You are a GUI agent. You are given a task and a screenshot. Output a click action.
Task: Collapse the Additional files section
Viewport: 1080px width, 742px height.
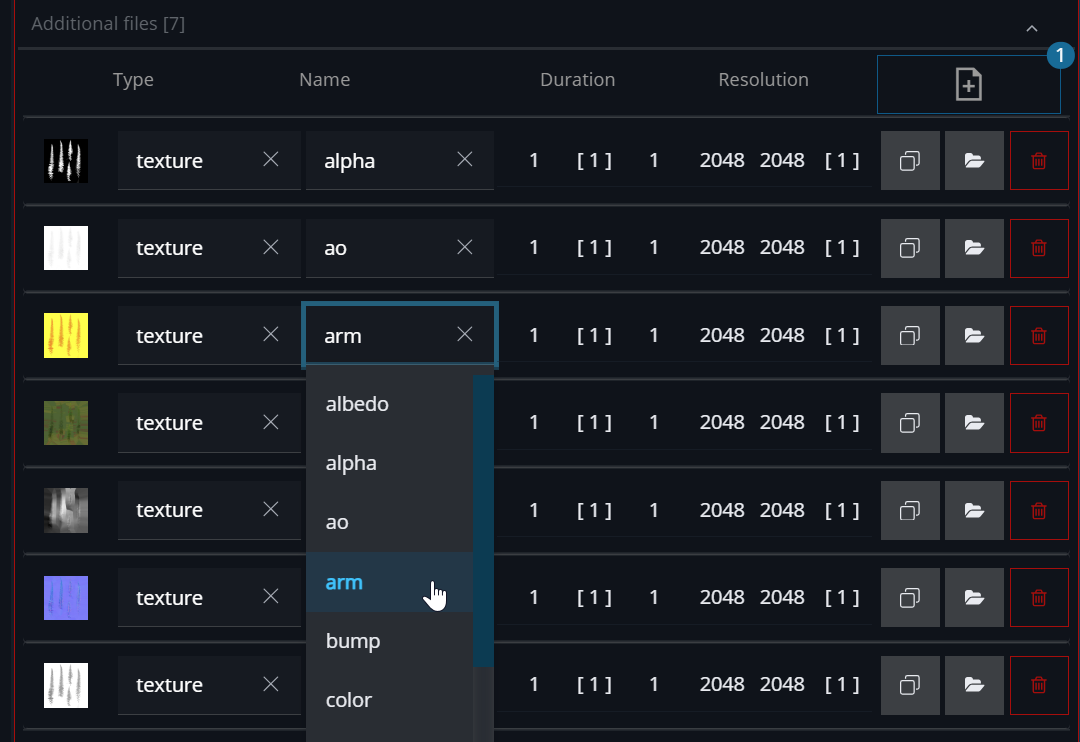click(1032, 29)
